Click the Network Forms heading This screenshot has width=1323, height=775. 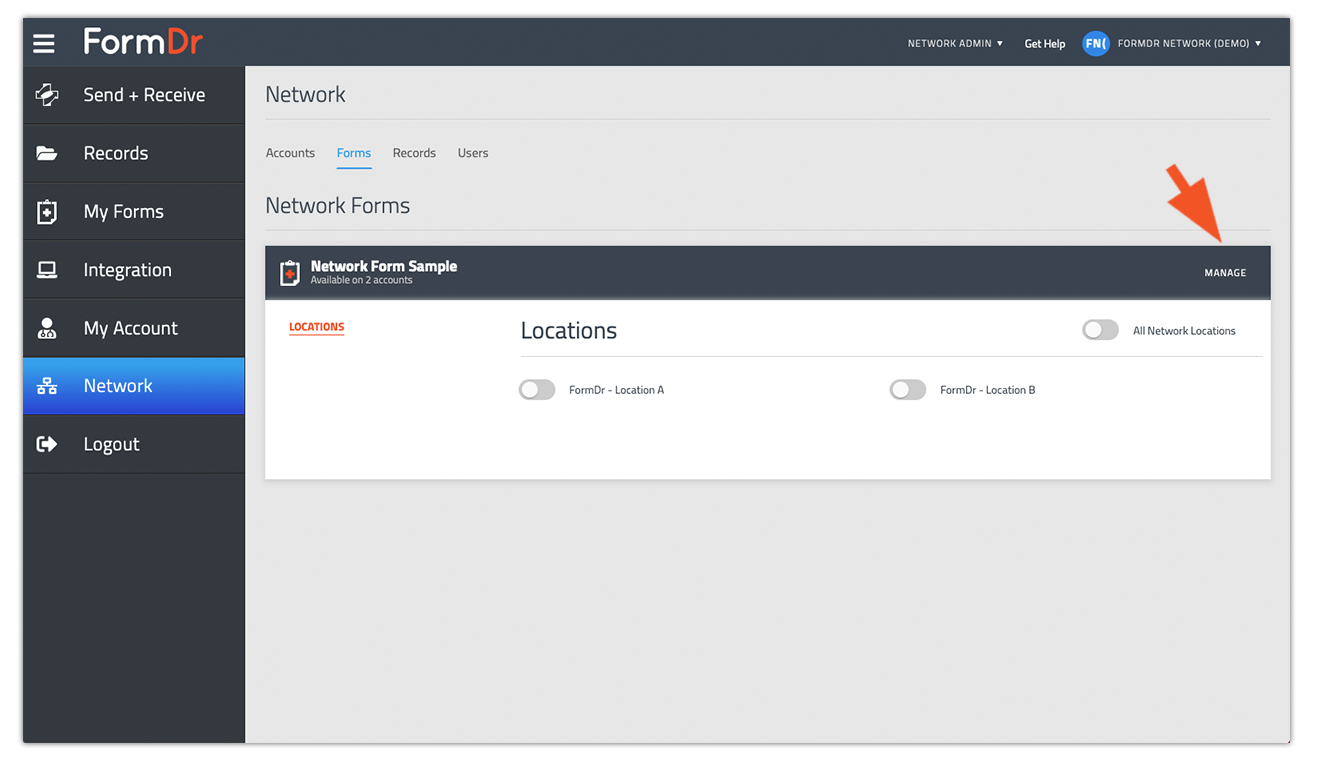pos(338,206)
